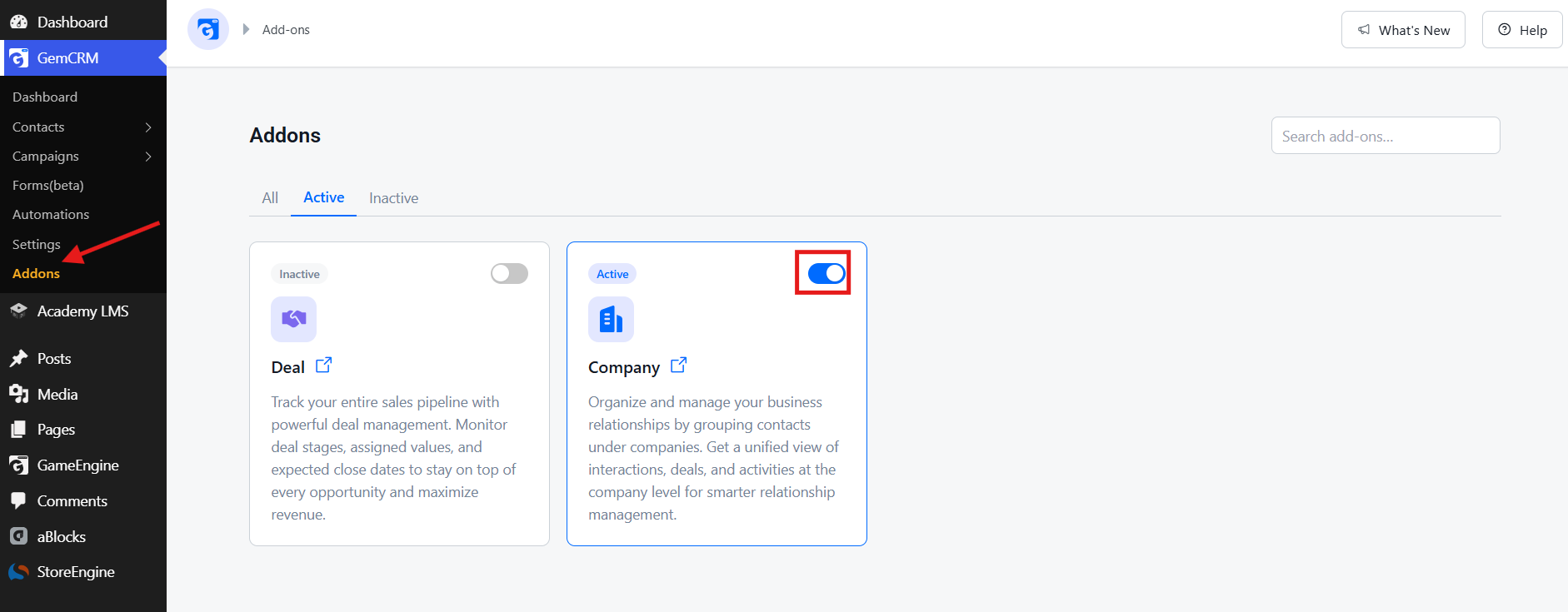1568x612 pixels.
Task: Click the GemCRM icon in sidebar menu
Action: point(18,58)
